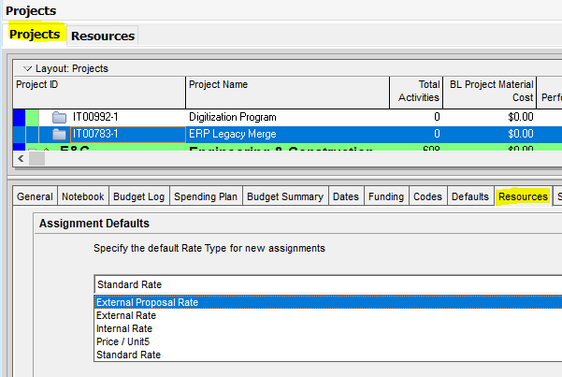Click Total Activities value for Digitization Program

[x=437, y=117]
